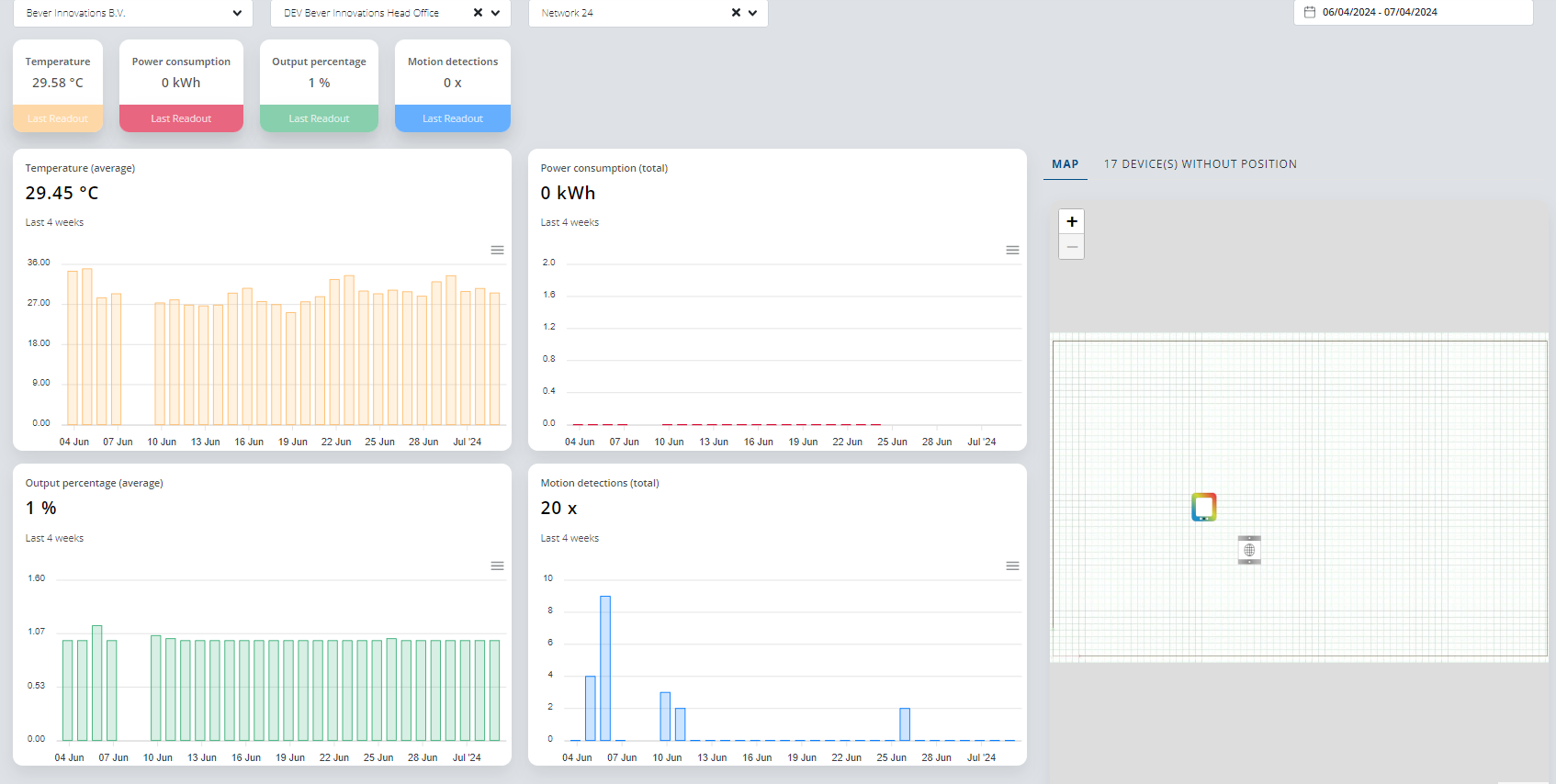The height and width of the screenshot is (784, 1556).
Task: Click the 20 x motion detections total
Action: [558, 508]
